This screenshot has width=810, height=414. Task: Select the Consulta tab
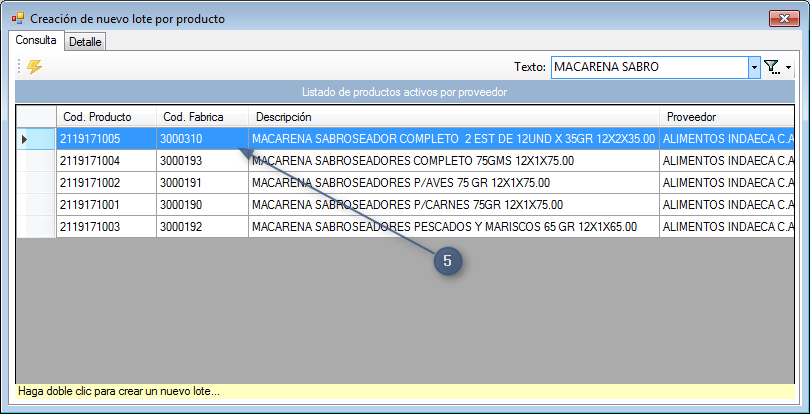tap(36, 40)
